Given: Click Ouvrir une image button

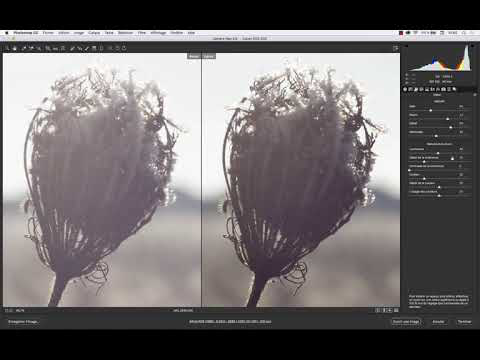Looking at the screenshot, I should (x=406, y=322).
